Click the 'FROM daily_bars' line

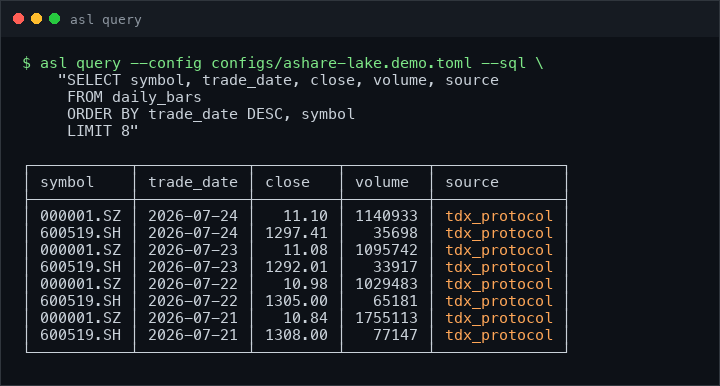134,97
